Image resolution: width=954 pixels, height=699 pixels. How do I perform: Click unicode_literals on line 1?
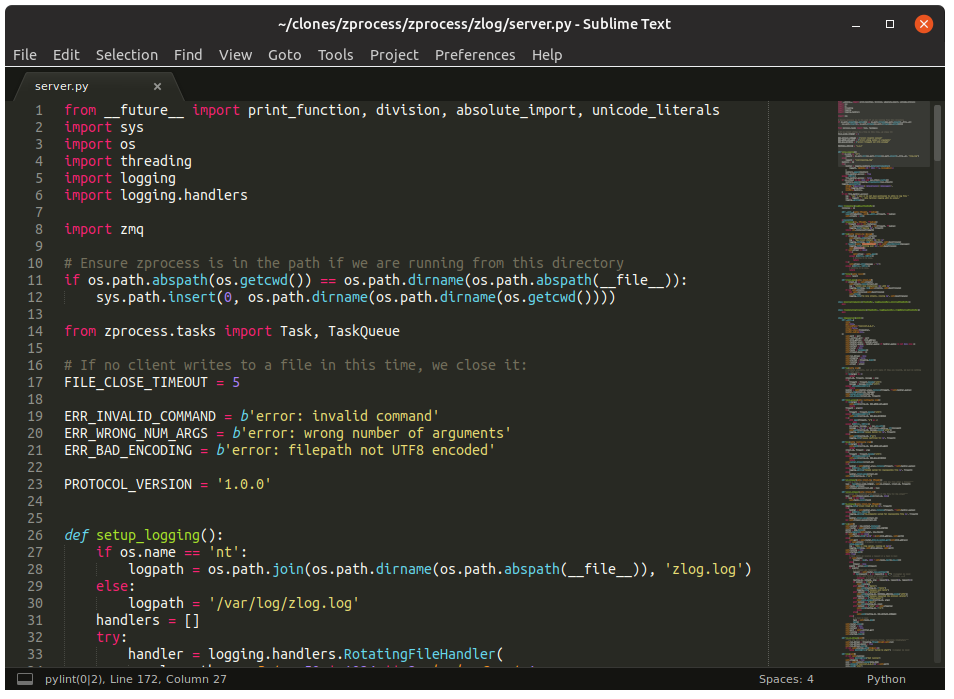[x=656, y=110]
